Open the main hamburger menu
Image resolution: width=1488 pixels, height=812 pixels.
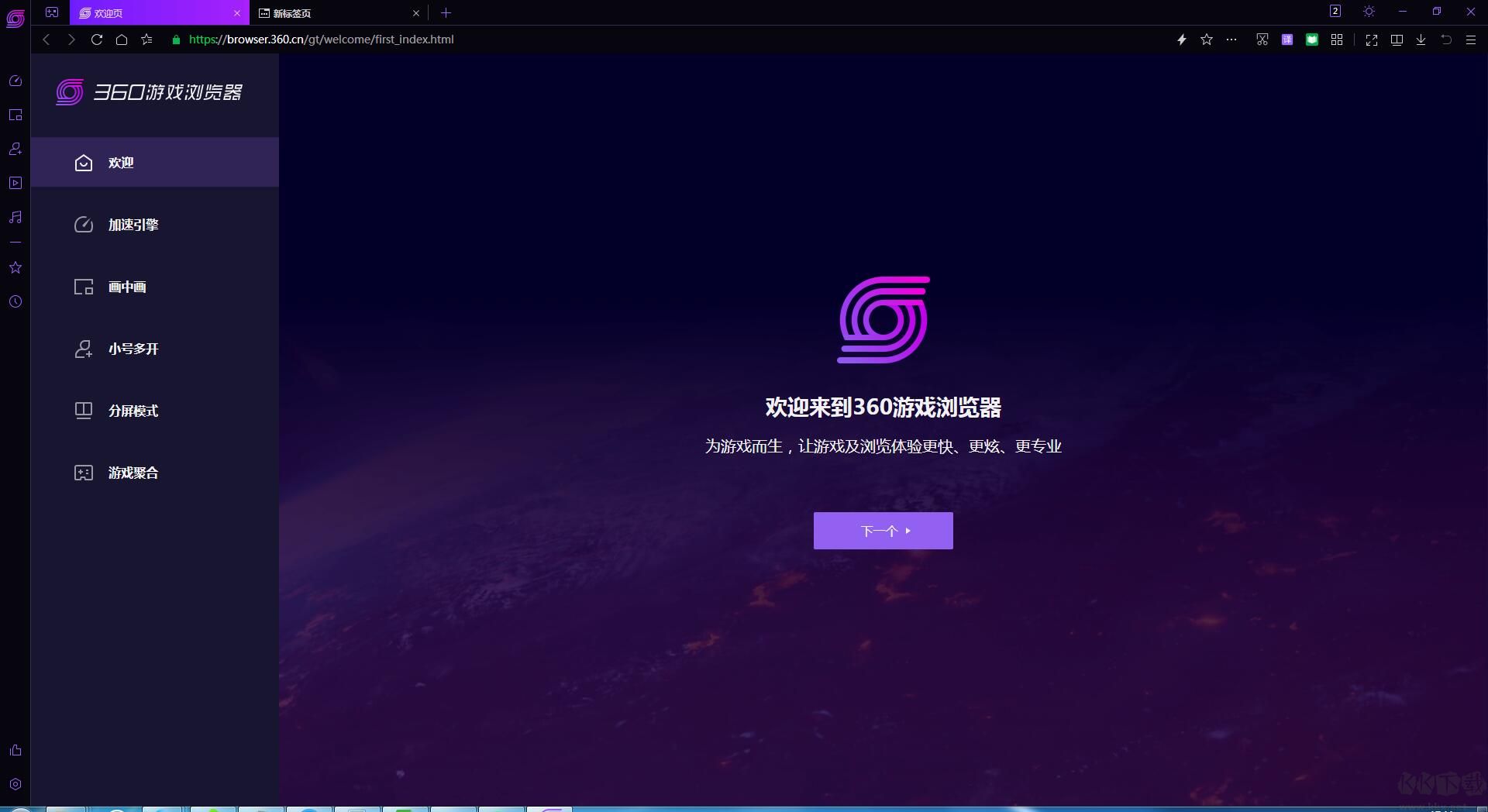click(x=1471, y=40)
